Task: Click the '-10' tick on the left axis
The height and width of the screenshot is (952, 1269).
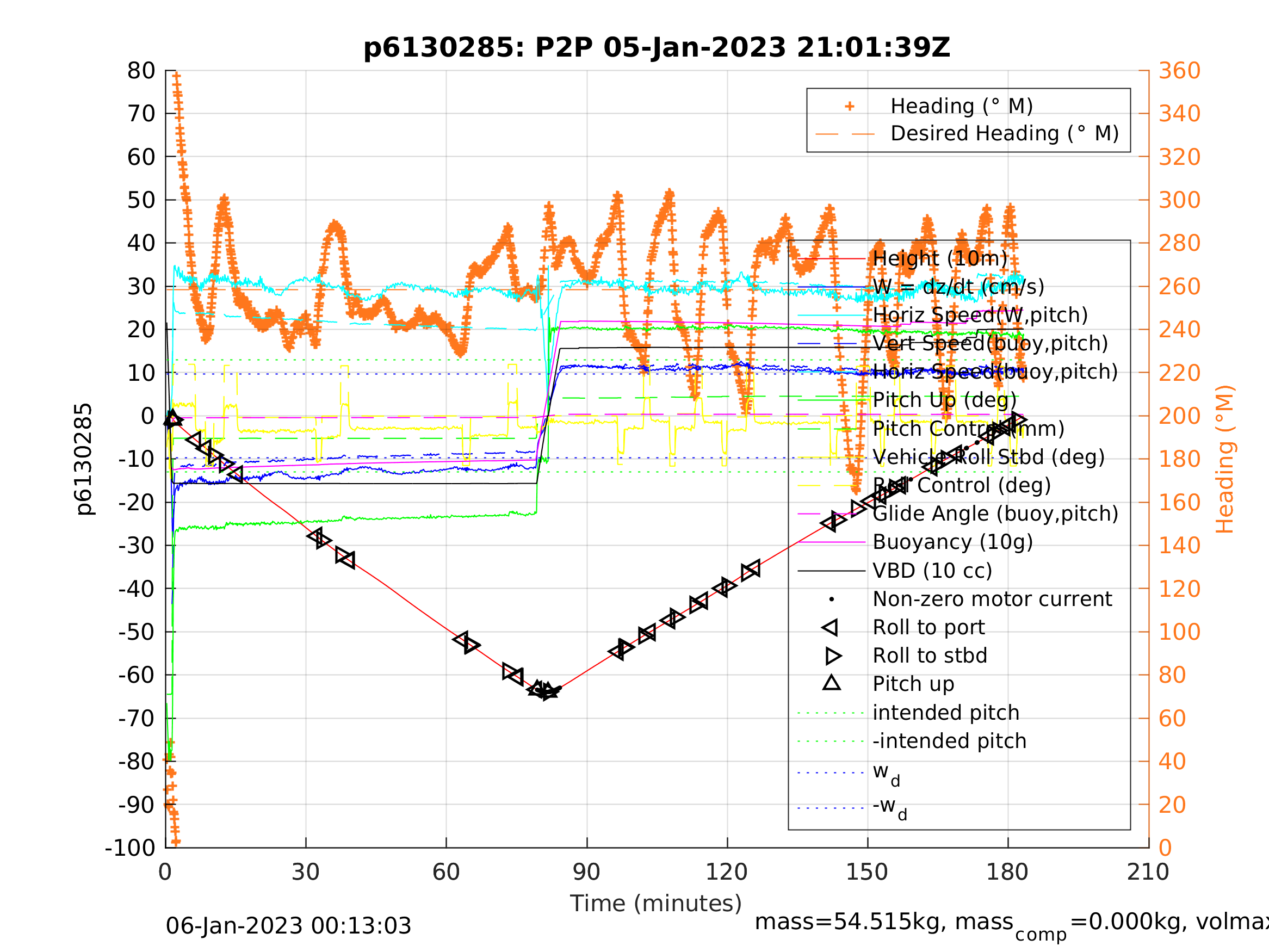Action: 137,459
